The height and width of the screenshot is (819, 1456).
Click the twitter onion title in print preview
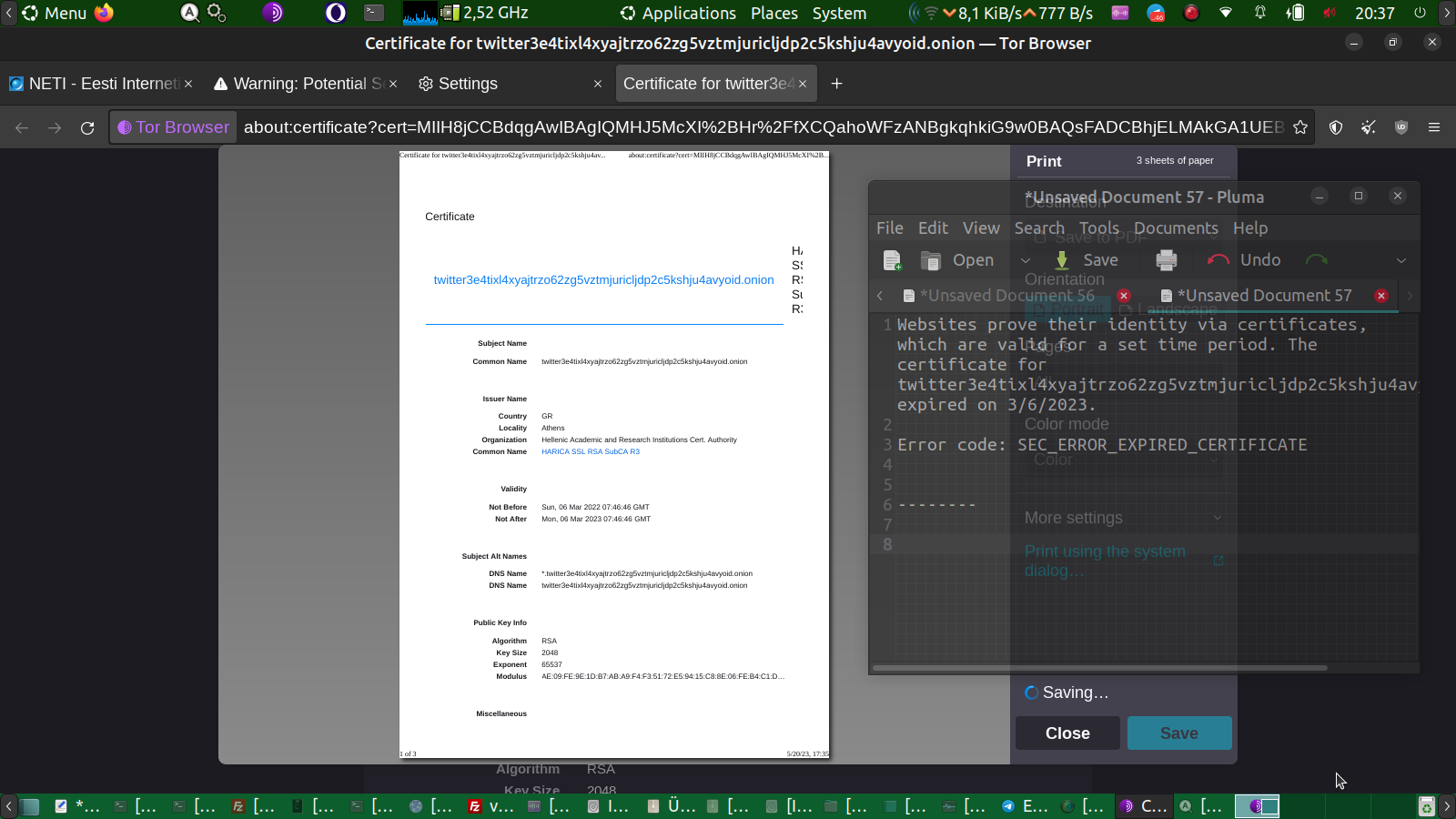[x=603, y=280]
